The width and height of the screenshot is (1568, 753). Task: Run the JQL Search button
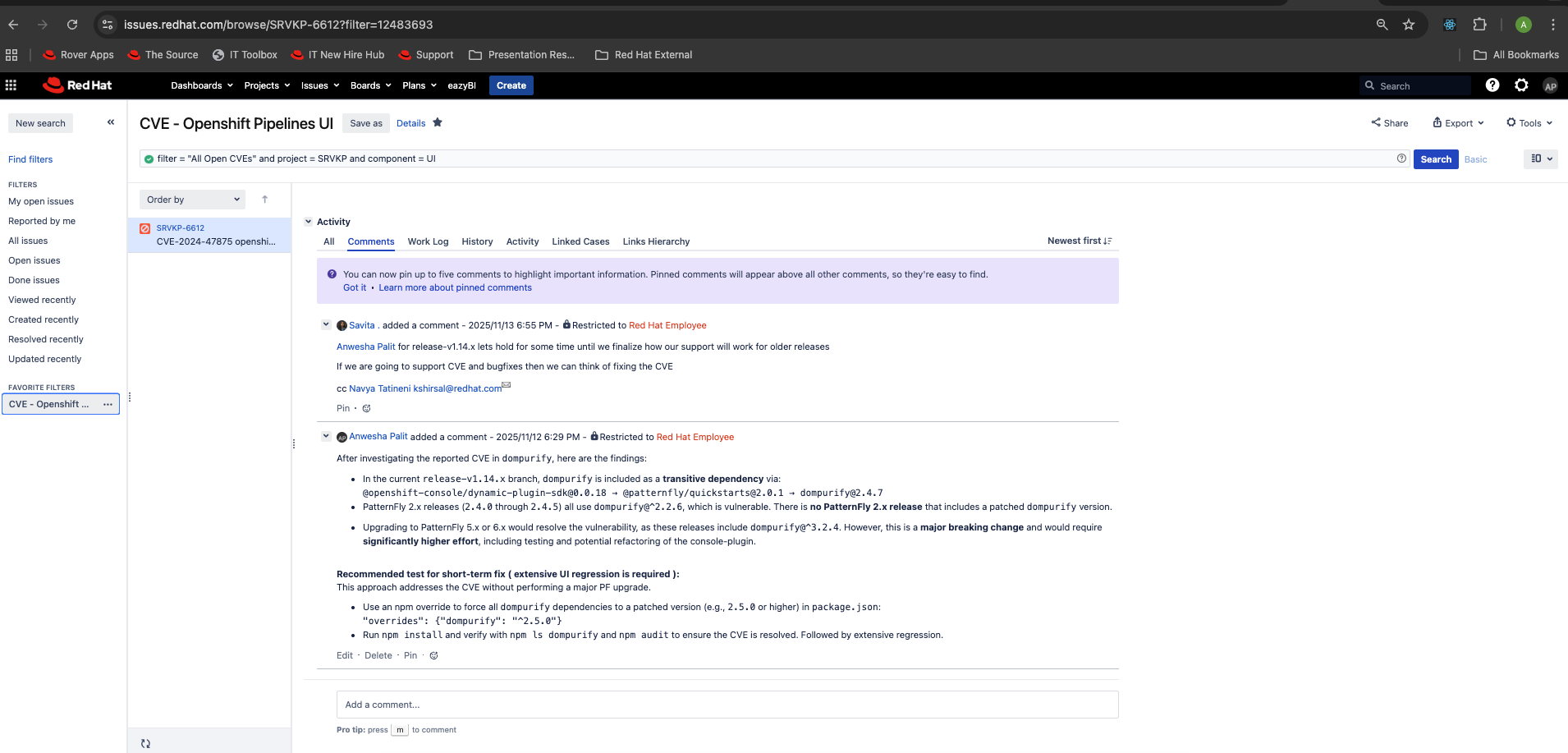pos(1436,159)
